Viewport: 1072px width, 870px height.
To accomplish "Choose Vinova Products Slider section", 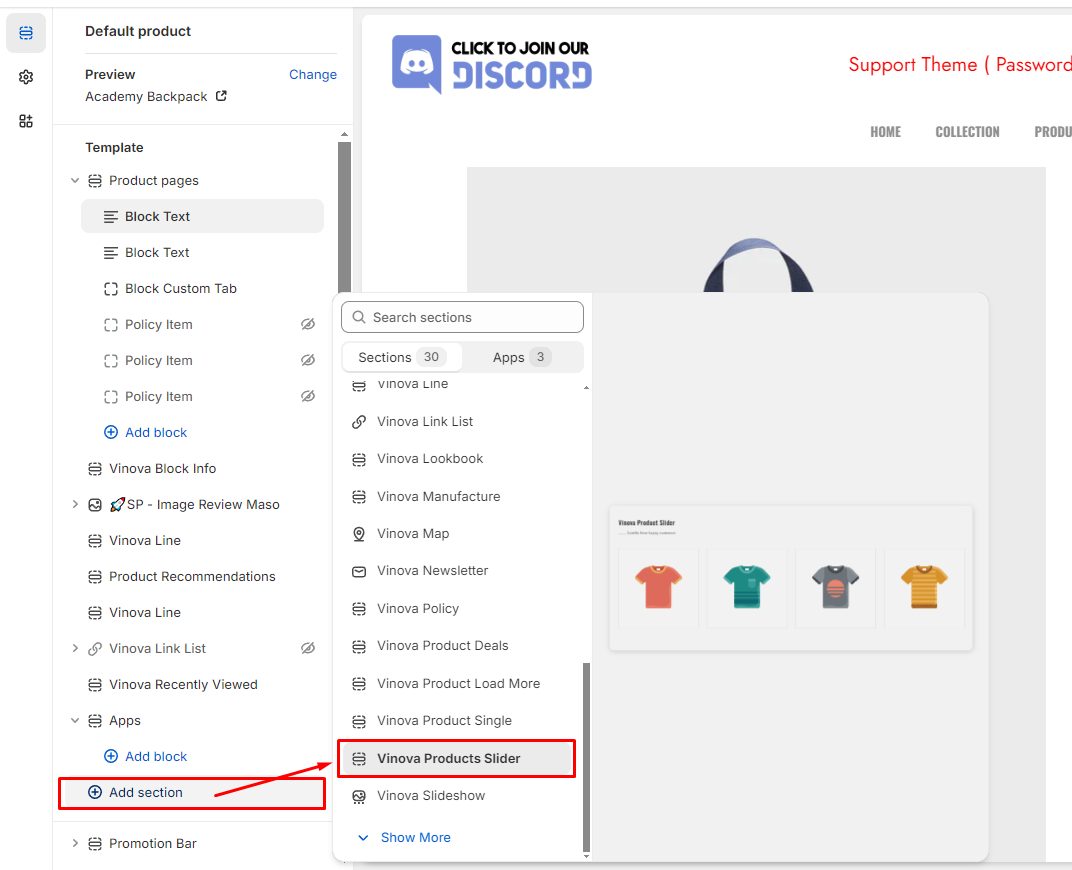I will 457,759.
